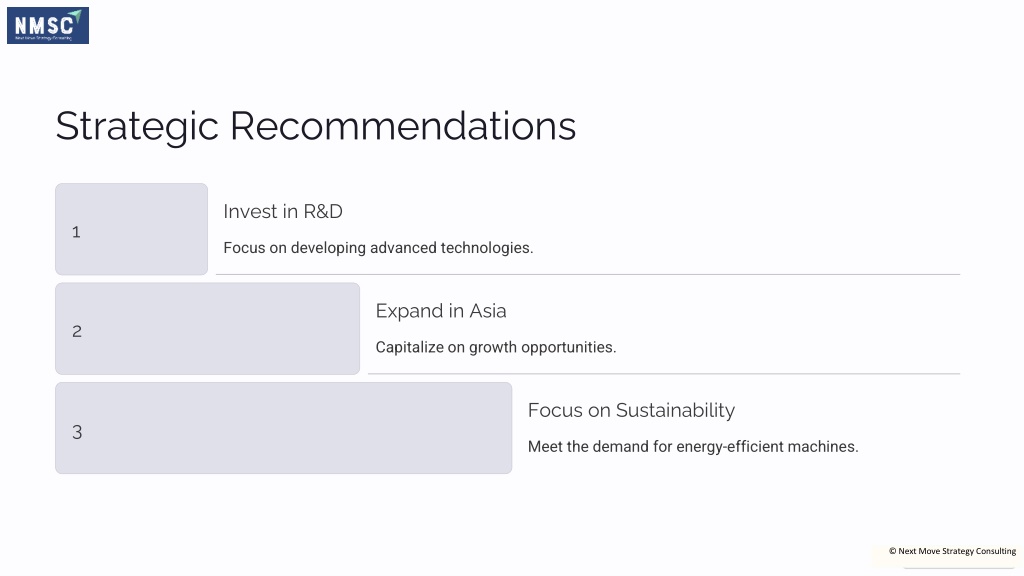Image resolution: width=1024 pixels, height=576 pixels.
Task: Click the gray box numbered 3
Action: tap(283, 428)
